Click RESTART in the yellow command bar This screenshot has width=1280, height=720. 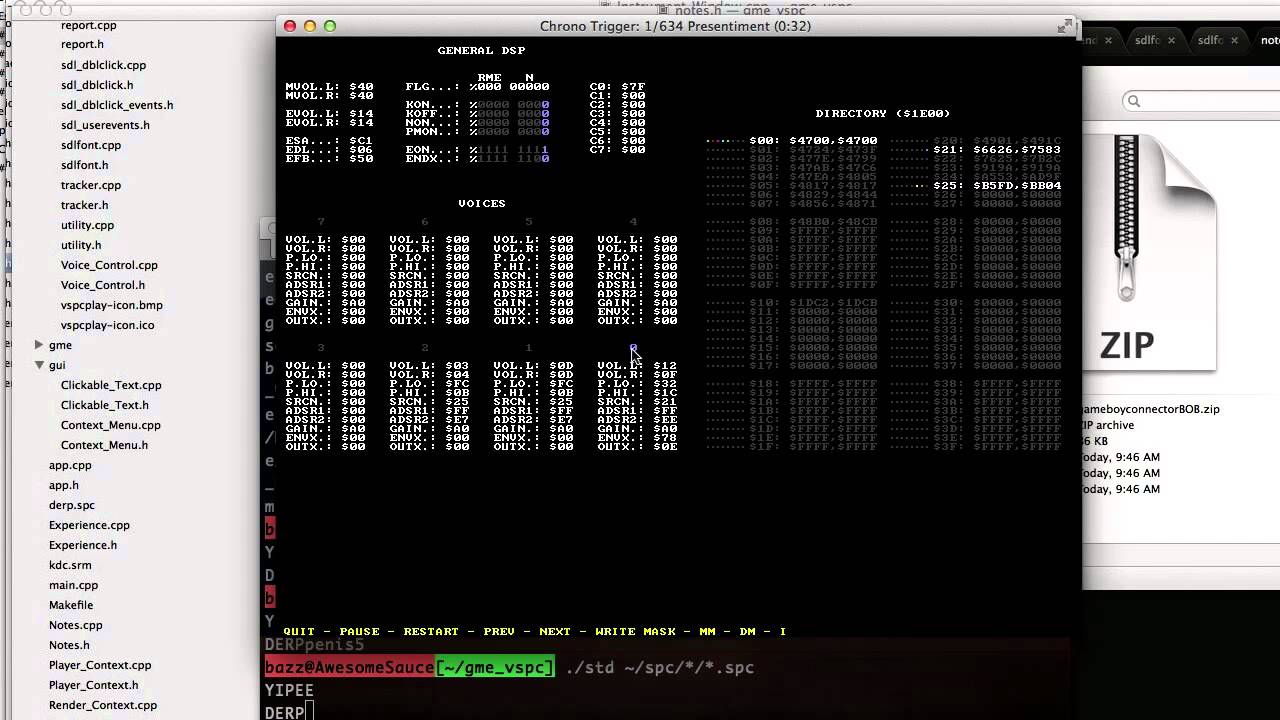coord(431,632)
